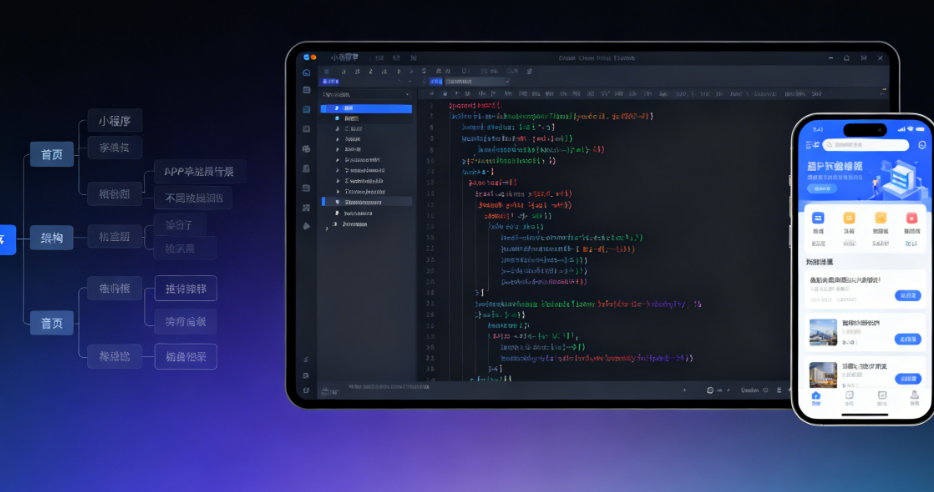Select the blue highlighted file tree item
This screenshot has width=934, height=492.
pos(365,108)
